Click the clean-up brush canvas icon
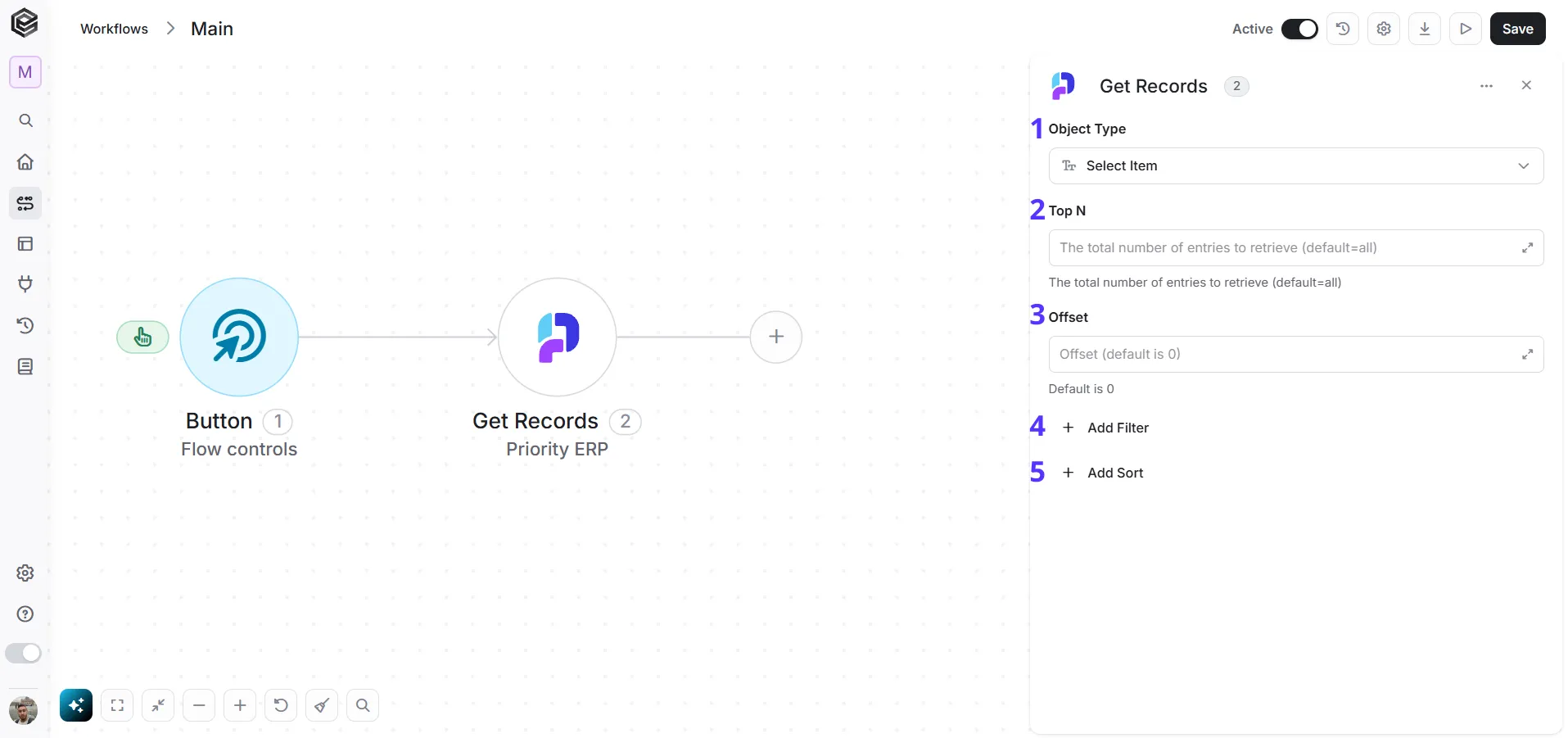Viewport: 1568px width, 738px height. 322,705
